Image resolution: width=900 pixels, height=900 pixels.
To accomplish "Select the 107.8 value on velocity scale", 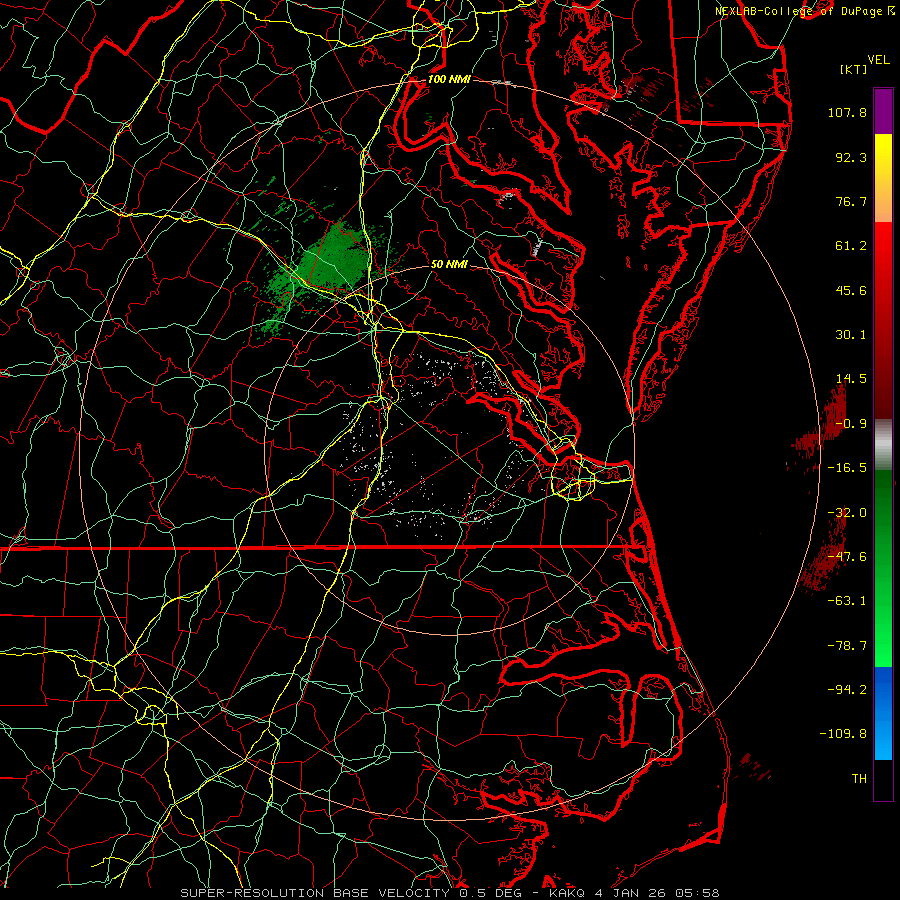I will [x=847, y=112].
